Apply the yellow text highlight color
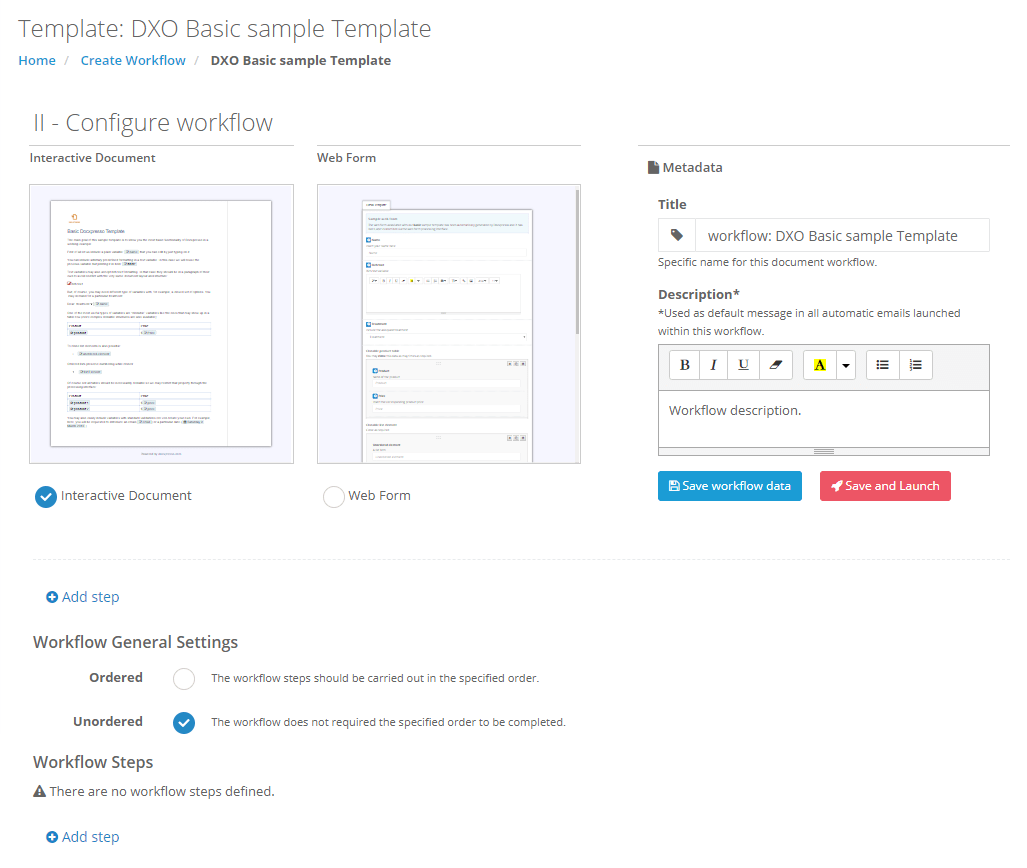Screen dimensions: 1027x868 pyautogui.click(x=819, y=365)
